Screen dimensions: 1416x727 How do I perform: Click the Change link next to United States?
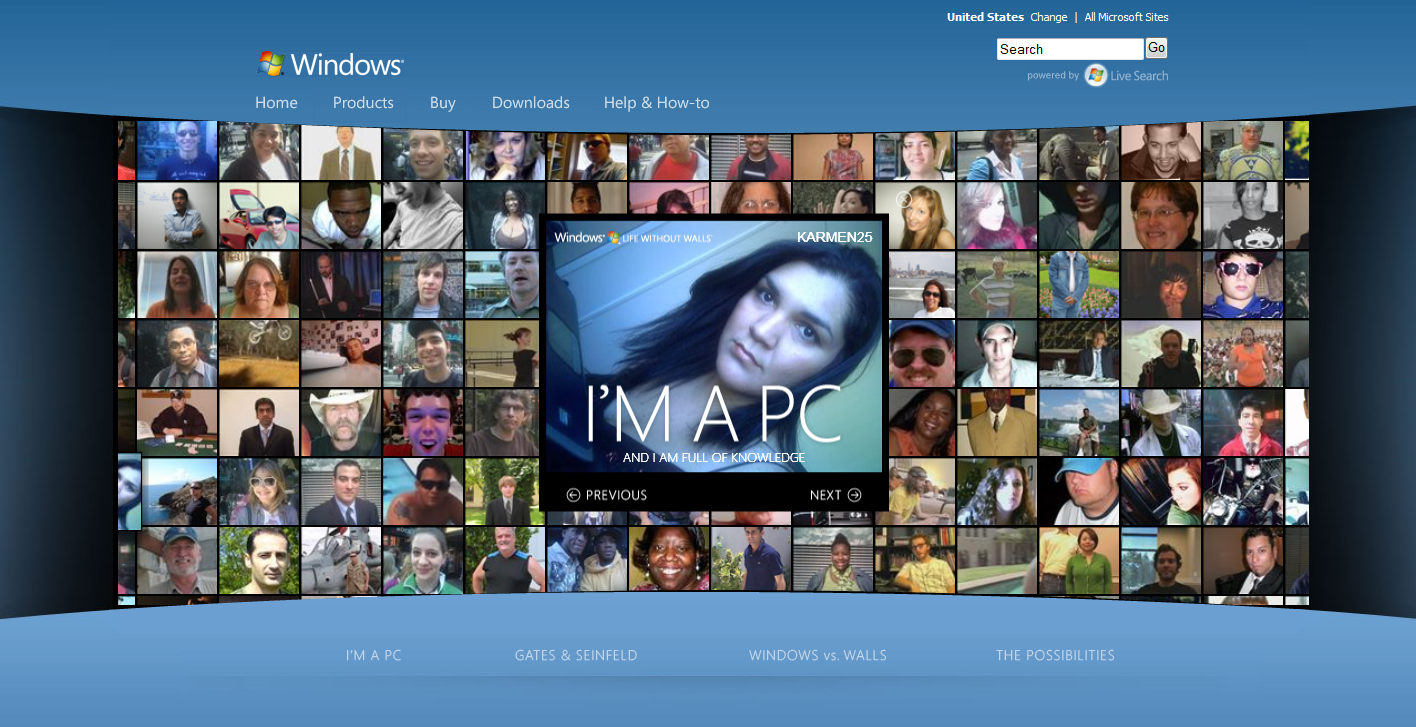tap(1048, 17)
